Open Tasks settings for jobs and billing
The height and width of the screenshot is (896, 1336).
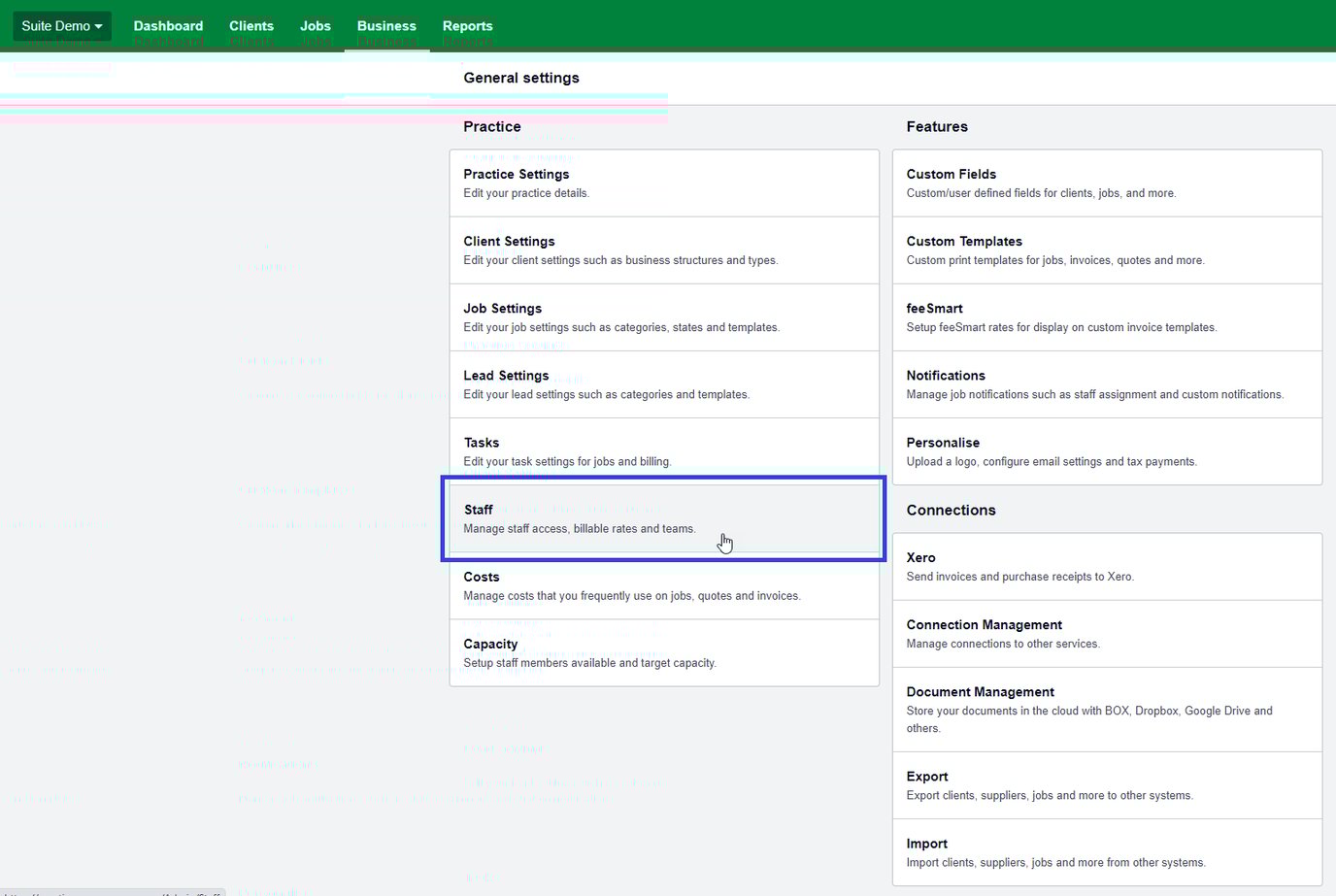click(x=664, y=450)
